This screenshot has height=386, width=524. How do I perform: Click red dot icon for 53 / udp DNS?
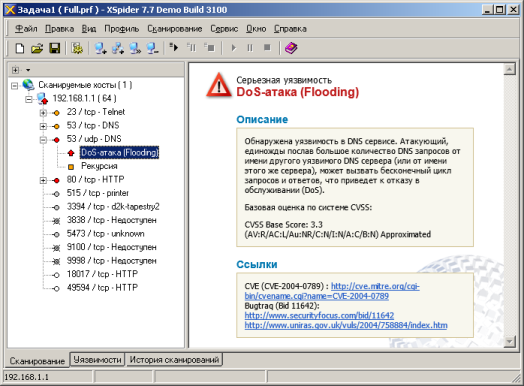[56, 140]
